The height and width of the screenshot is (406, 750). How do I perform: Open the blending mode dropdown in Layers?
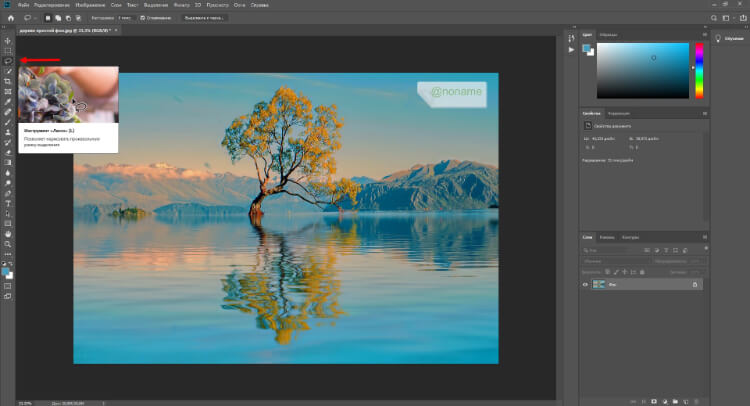(x=616, y=261)
